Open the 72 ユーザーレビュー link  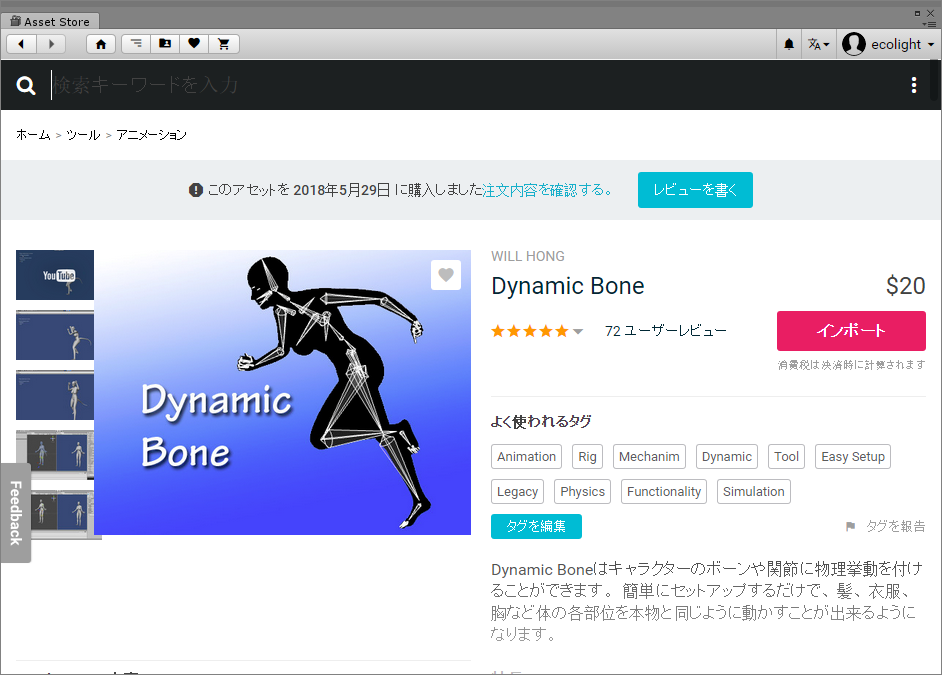666,331
